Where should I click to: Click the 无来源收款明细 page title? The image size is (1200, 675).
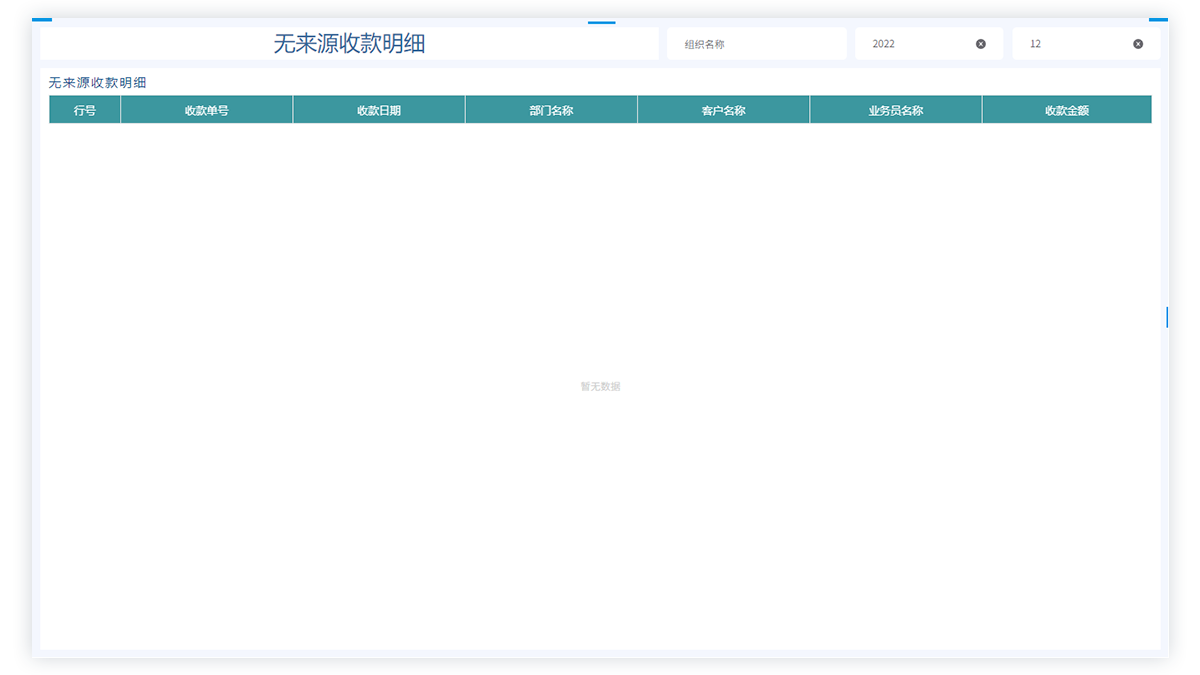(349, 44)
